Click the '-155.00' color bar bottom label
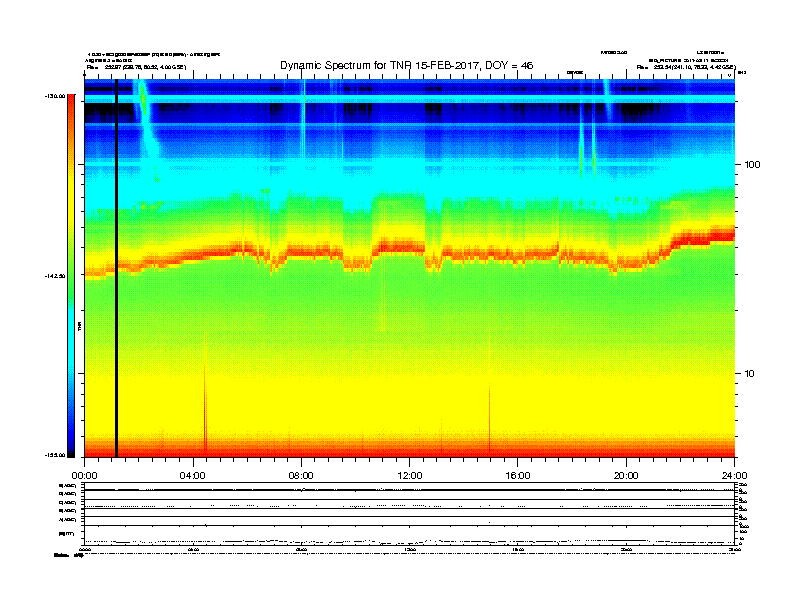The height and width of the screenshot is (612, 792). (x=56, y=455)
